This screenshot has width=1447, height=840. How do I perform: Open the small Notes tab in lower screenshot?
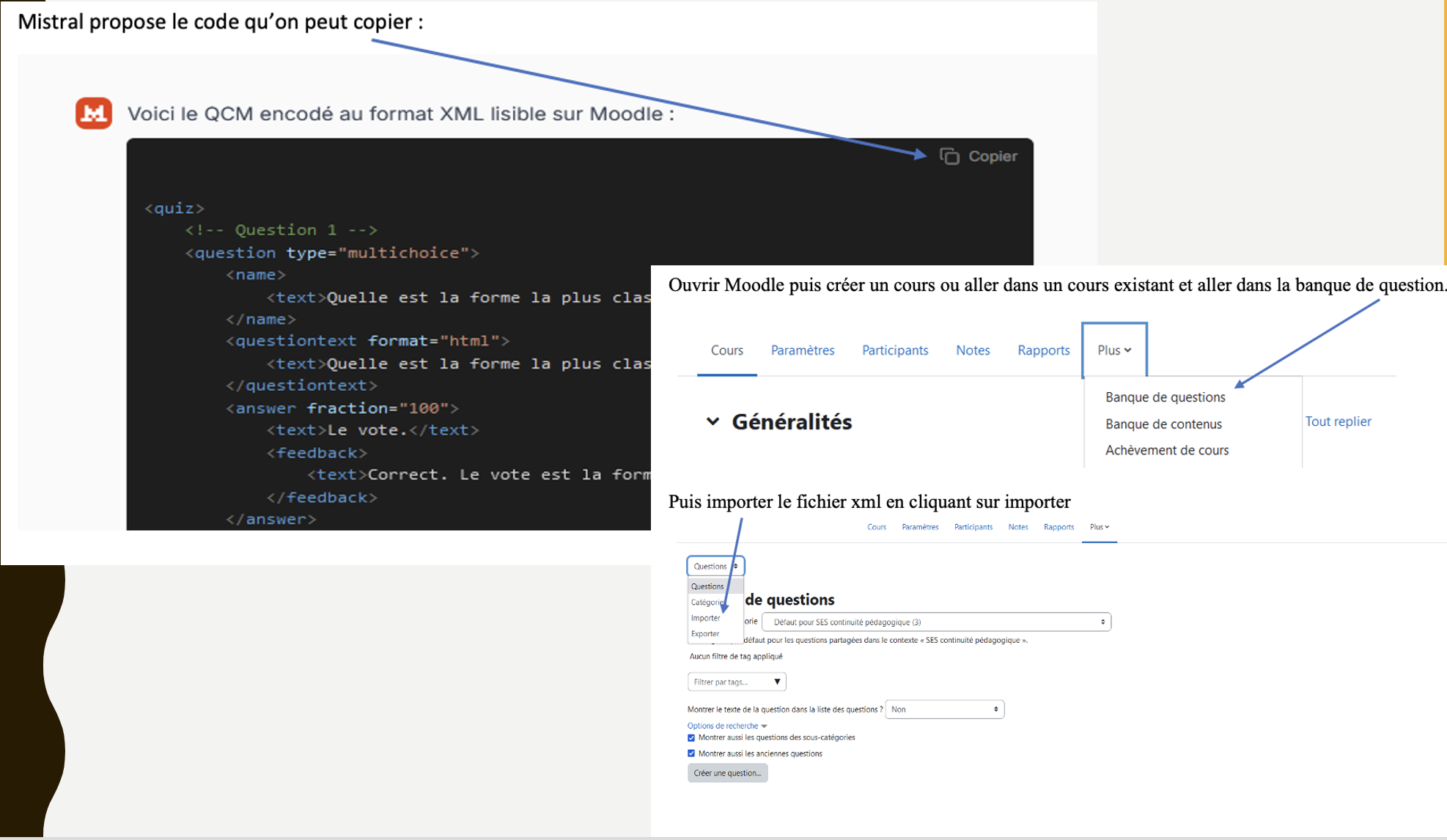pyautogui.click(x=1018, y=527)
